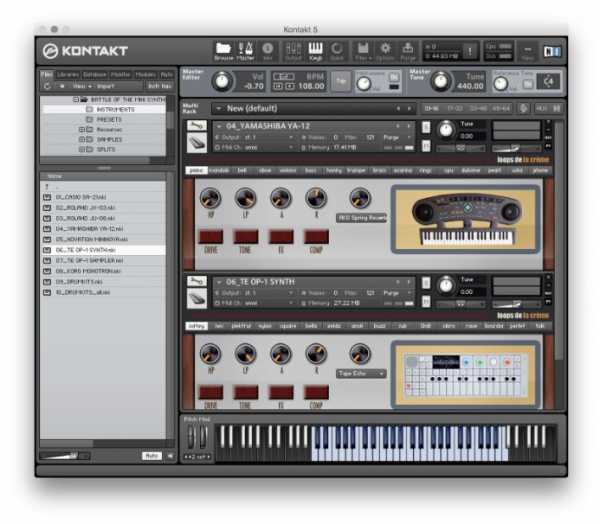Toggle the Master editor icon in header
This screenshot has height=524, width=600.
[x=245, y=51]
